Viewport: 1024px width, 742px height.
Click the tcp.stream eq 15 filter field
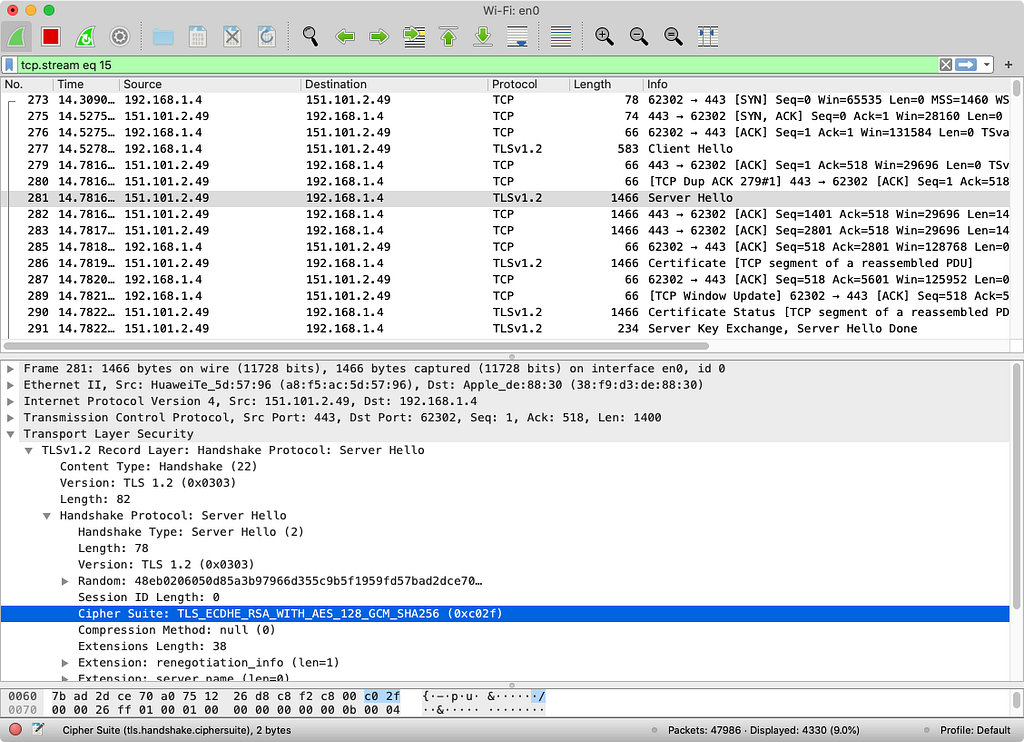pos(477,65)
